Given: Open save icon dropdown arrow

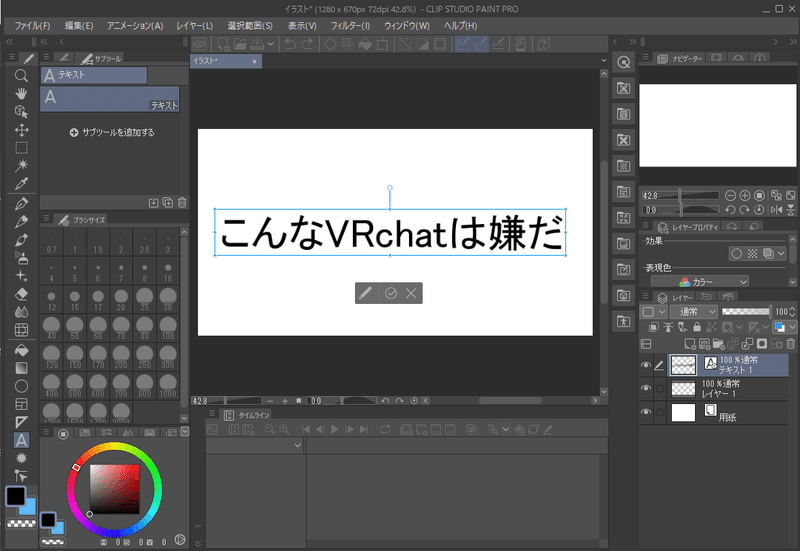Looking at the screenshot, I should [x=271, y=44].
